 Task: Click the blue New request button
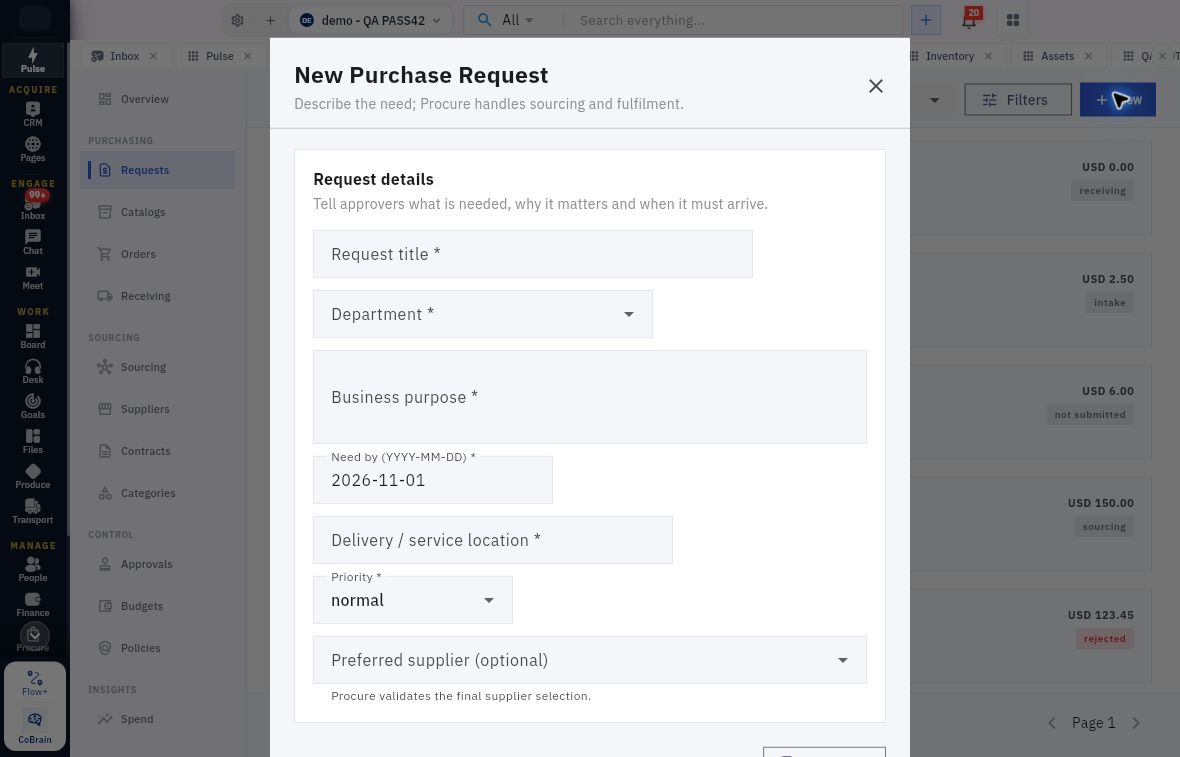(1118, 99)
